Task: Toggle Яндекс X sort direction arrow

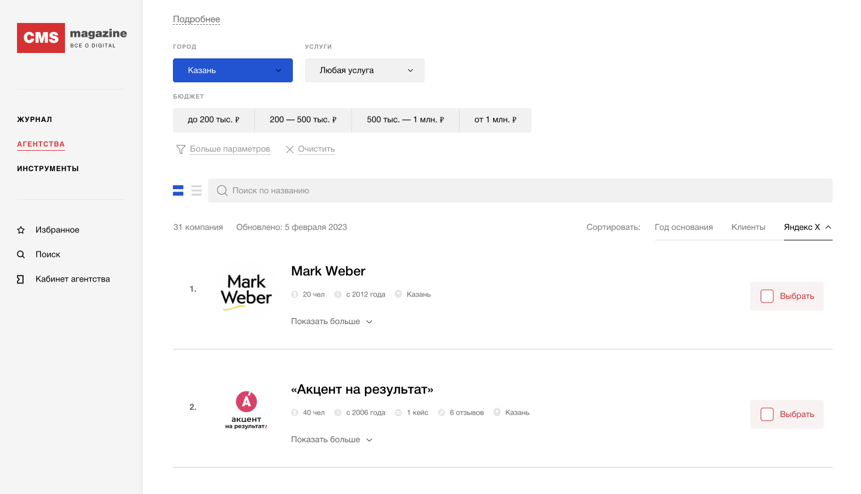Action: pos(828,227)
